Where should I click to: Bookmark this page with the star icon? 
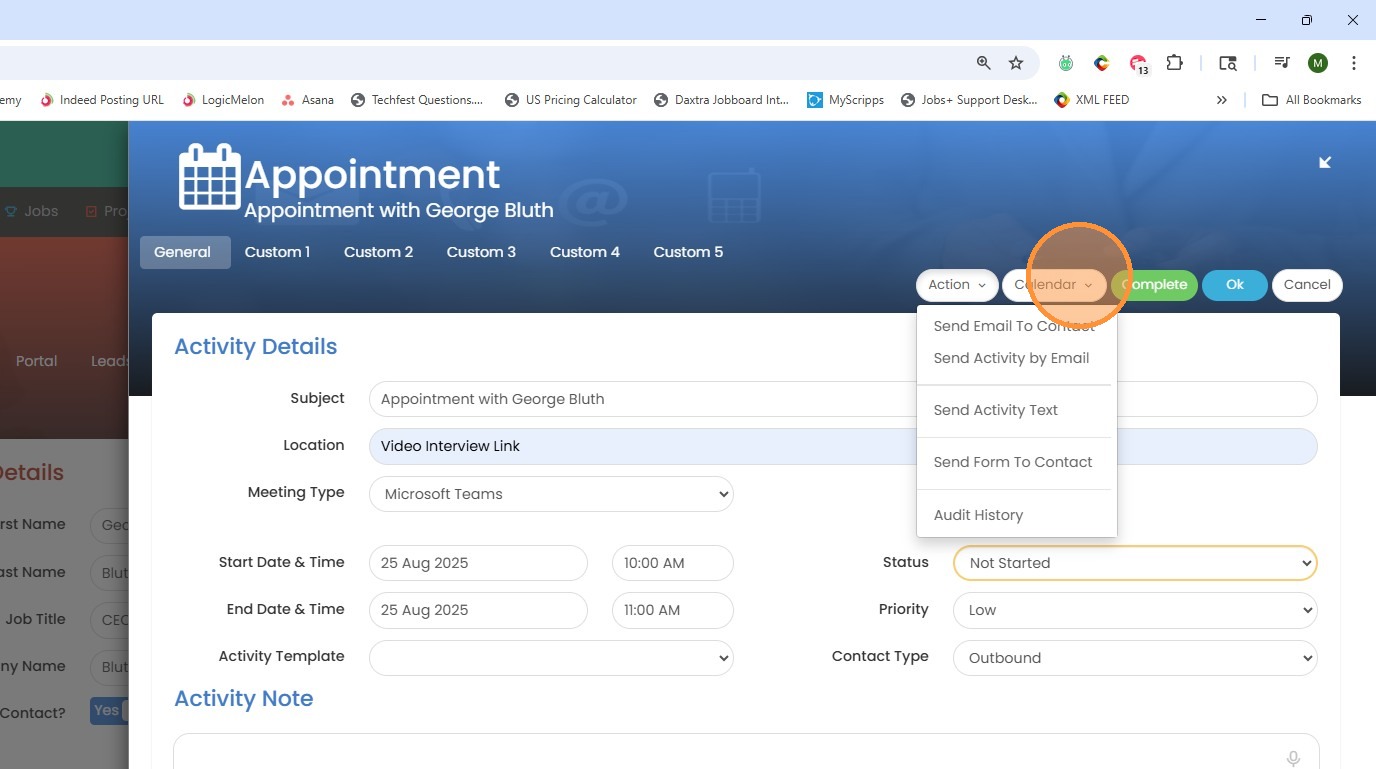1016,63
